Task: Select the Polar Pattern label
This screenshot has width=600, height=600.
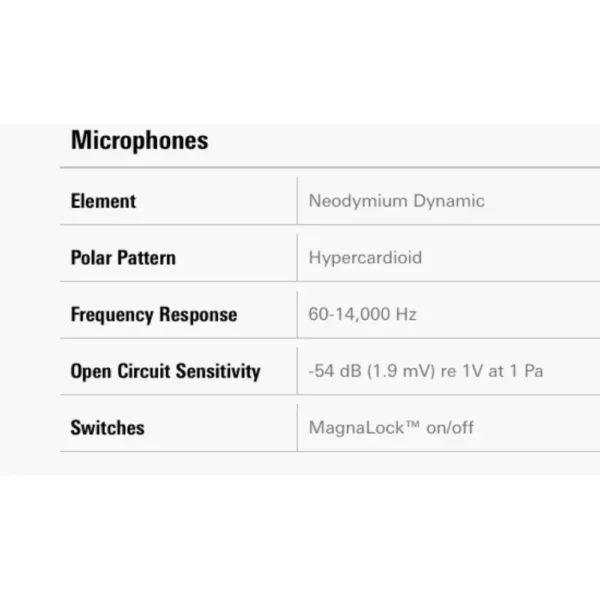Action: pyautogui.click(x=123, y=258)
